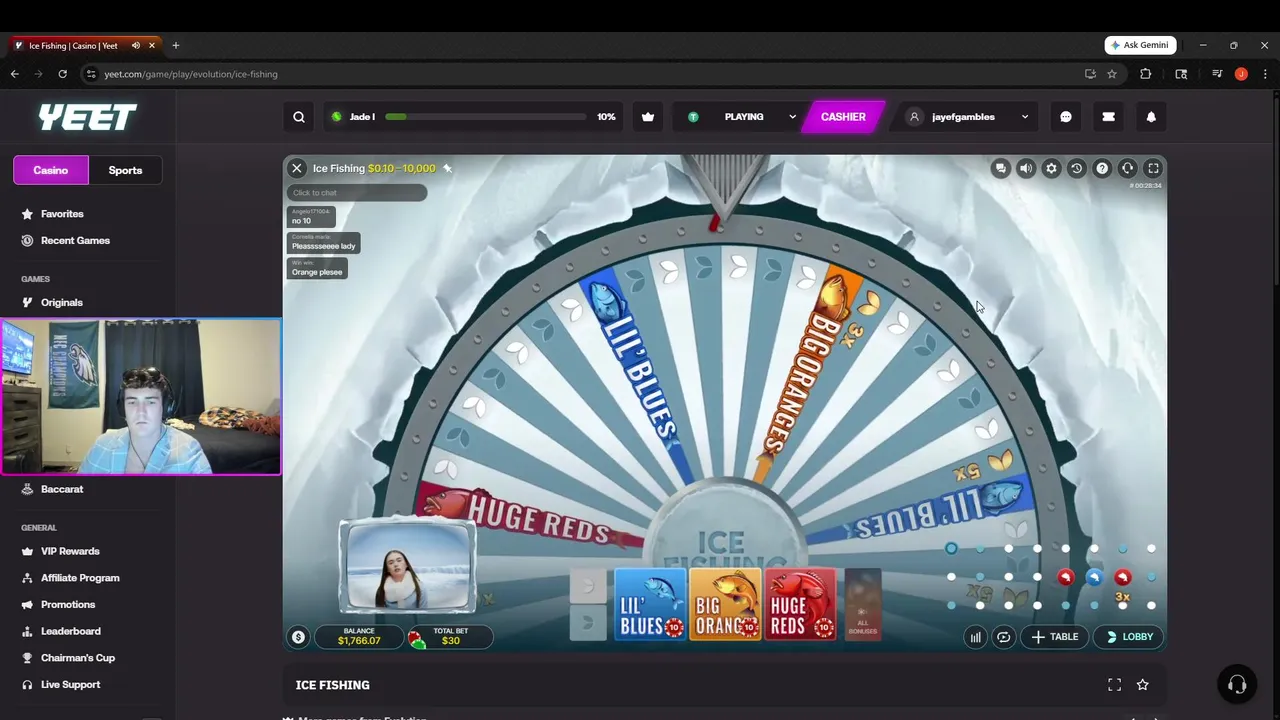Expand the jayefgambles account menu

(x=966, y=117)
